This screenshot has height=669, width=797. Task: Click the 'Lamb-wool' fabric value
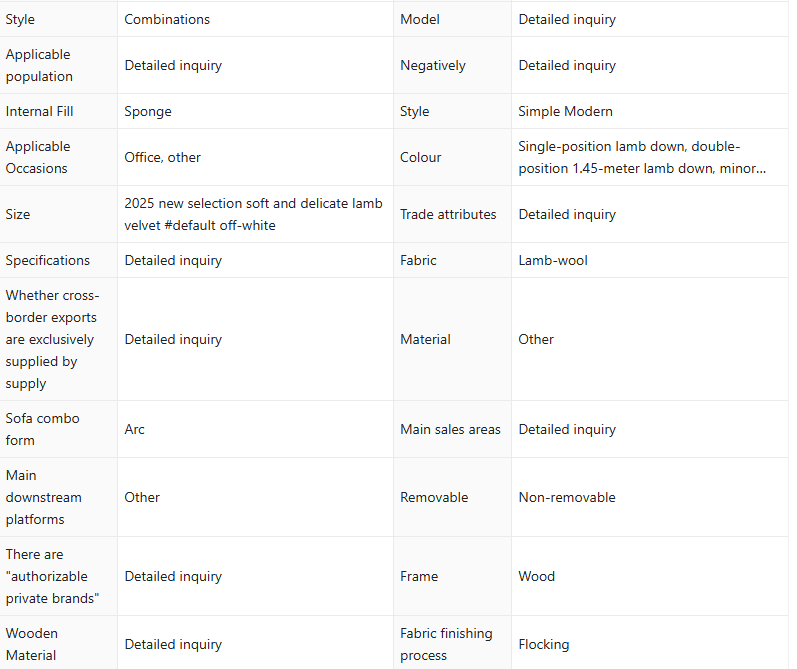(553, 260)
